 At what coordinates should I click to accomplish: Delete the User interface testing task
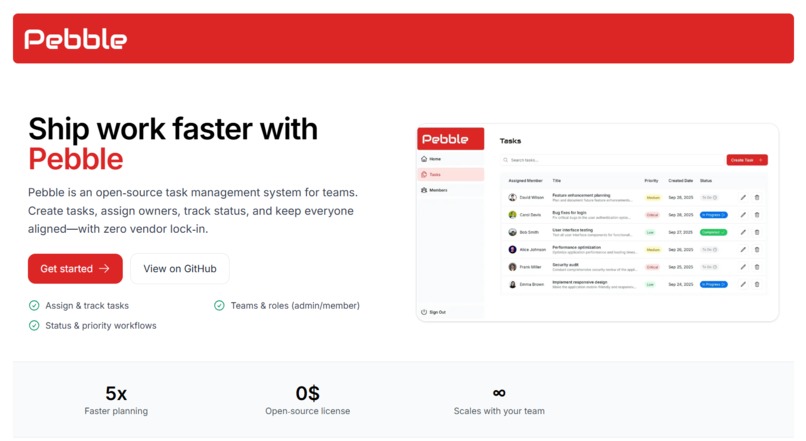[x=757, y=232]
